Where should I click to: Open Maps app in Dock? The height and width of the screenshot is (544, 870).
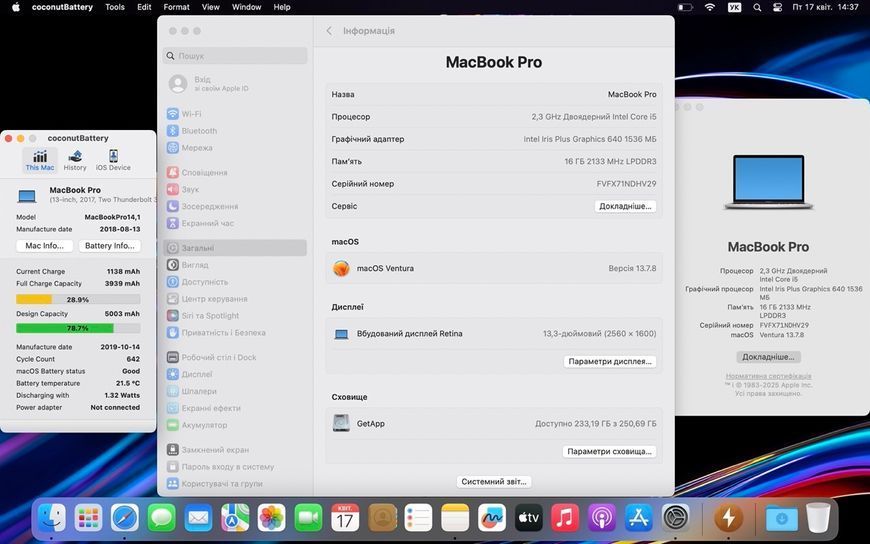(235, 518)
